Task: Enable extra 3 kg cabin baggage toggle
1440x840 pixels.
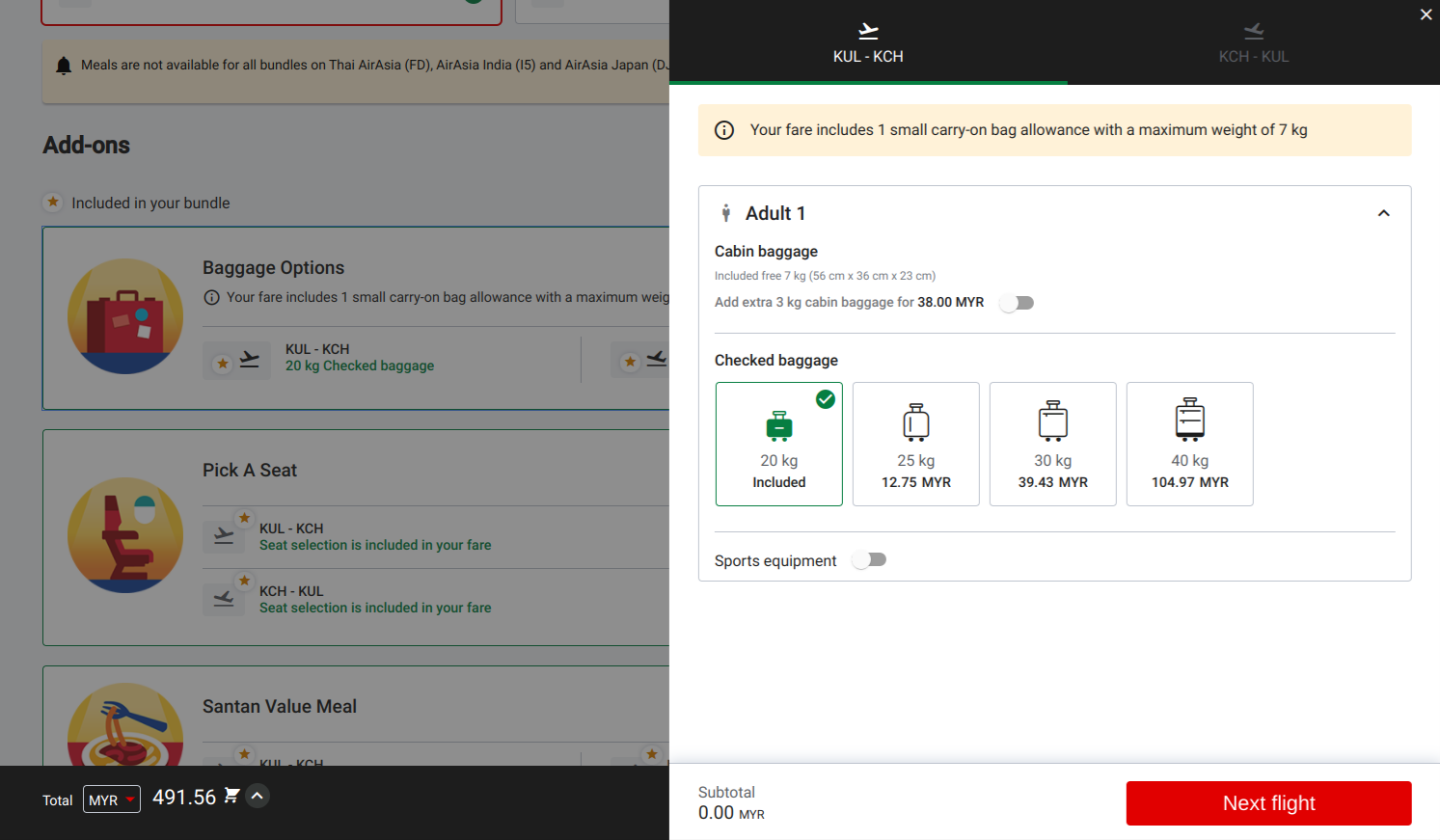Action: (x=1017, y=303)
